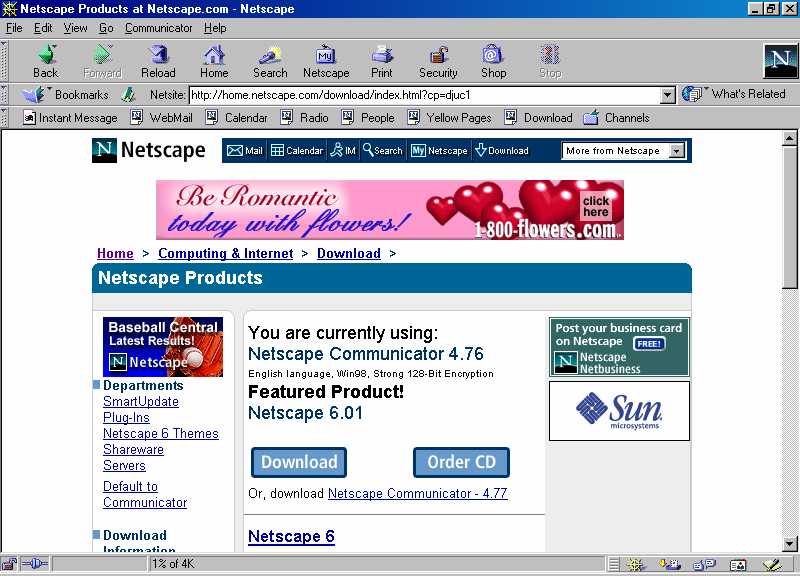
Task: Click the 1-800-flowers.com Be Romantic banner
Action: coord(390,210)
